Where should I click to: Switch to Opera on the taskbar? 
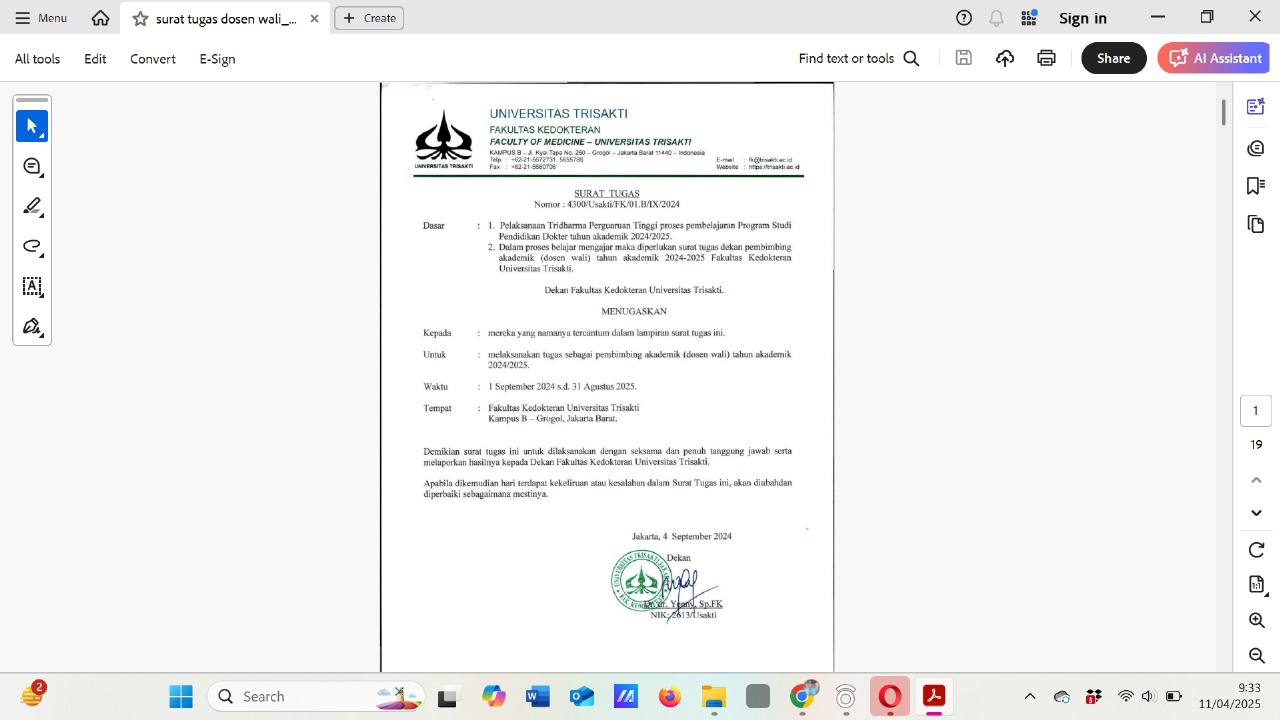pos(890,696)
